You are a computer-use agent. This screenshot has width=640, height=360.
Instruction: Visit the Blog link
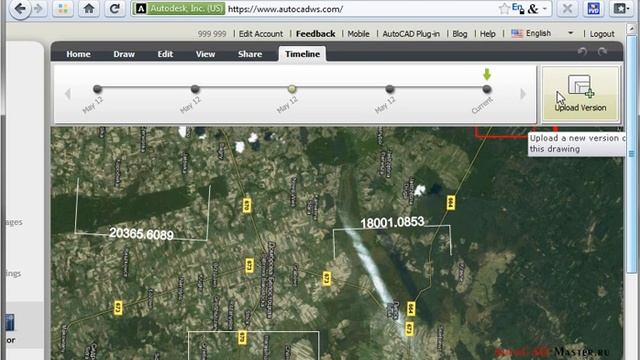pyautogui.click(x=460, y=34)
